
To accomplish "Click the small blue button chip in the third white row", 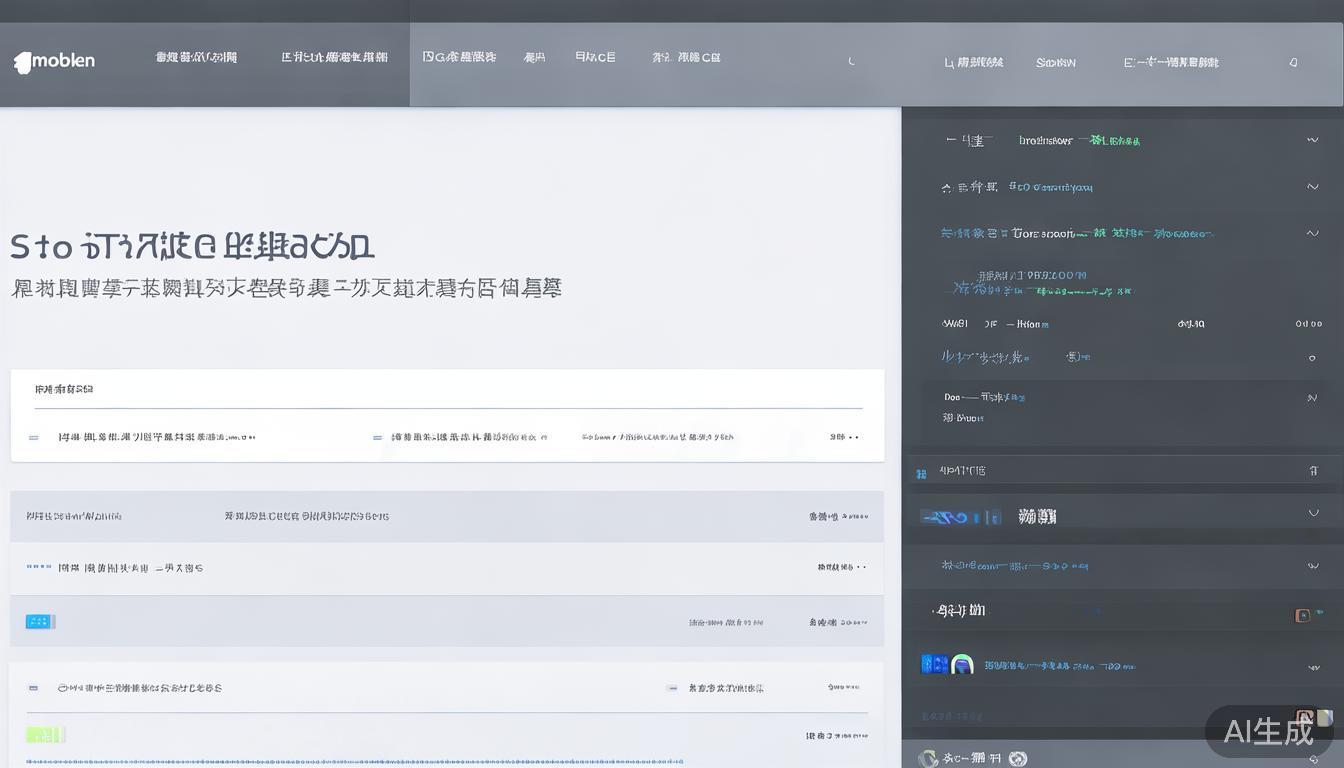I will point(40,620).
